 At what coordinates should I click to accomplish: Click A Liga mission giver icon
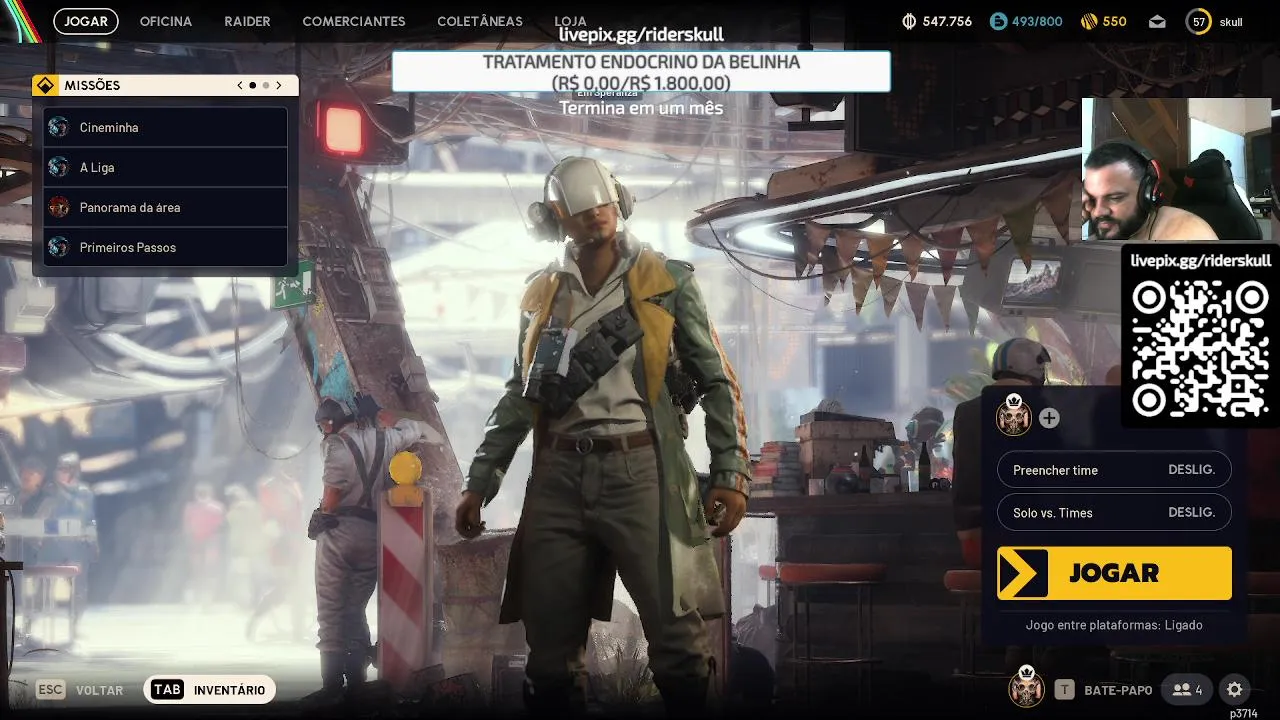coord(59,167)
